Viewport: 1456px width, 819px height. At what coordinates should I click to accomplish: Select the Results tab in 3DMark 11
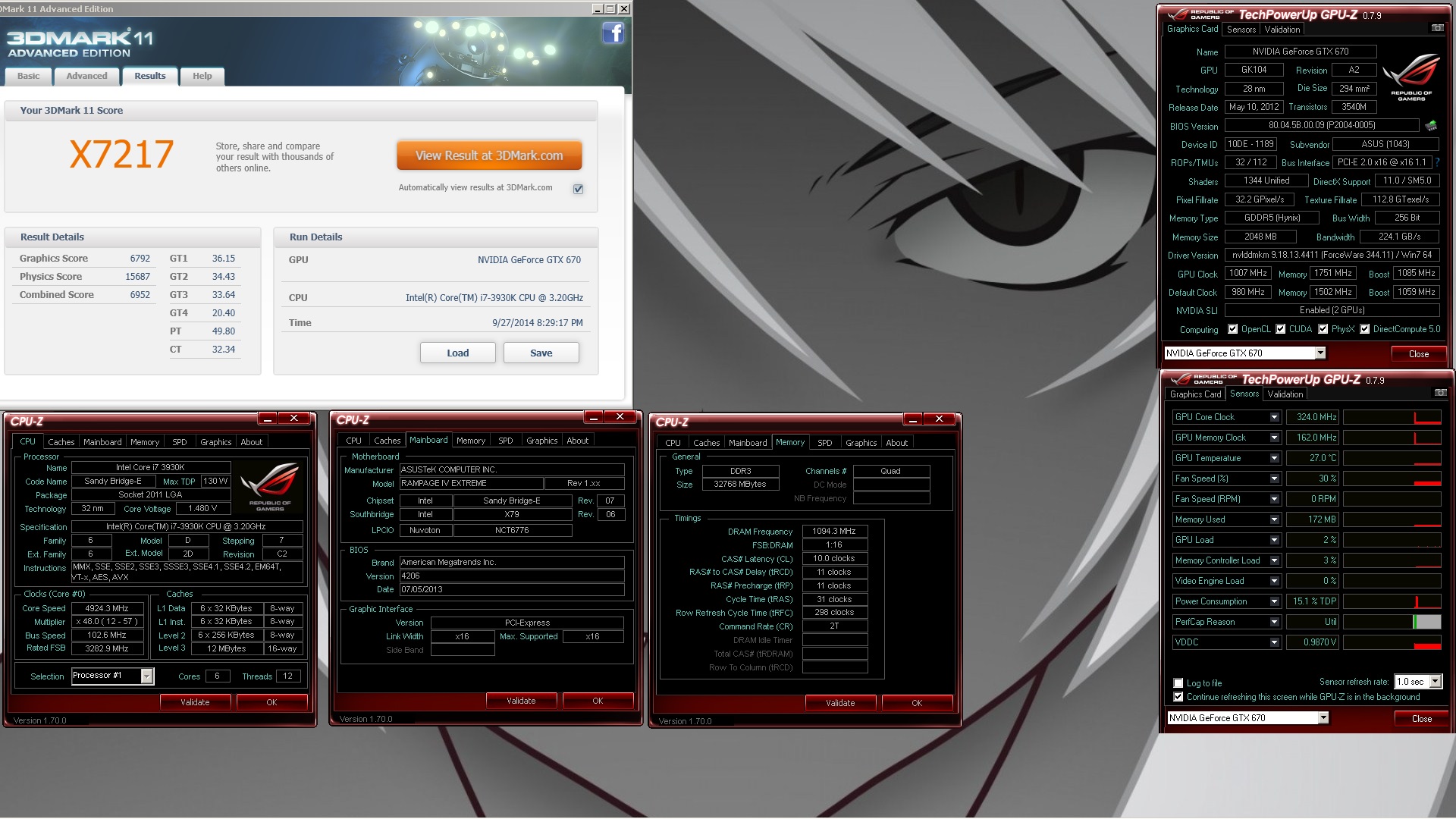click(150, 76)
